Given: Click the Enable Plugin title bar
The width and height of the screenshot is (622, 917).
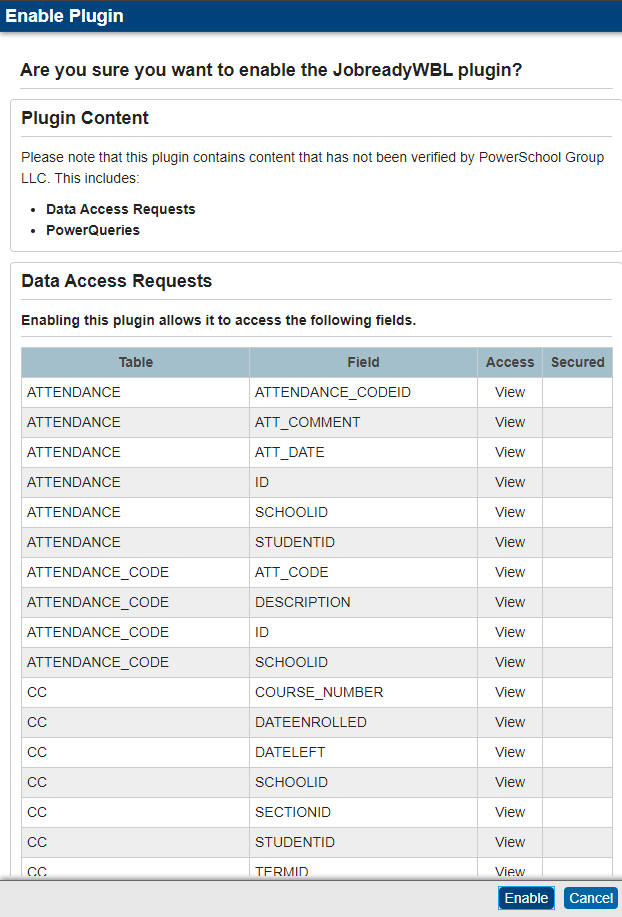Looking at the screenshot, I should (x=311, y=16).
